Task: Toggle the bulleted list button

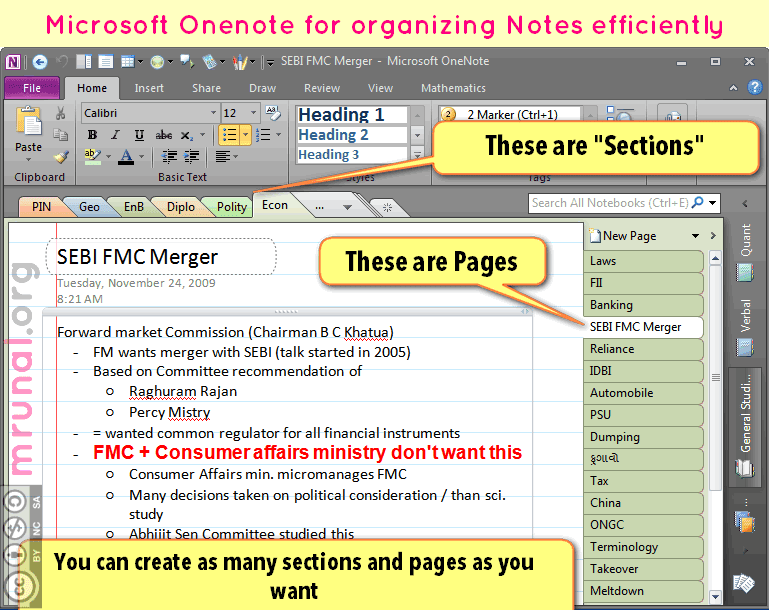Action: click(230, 135)
